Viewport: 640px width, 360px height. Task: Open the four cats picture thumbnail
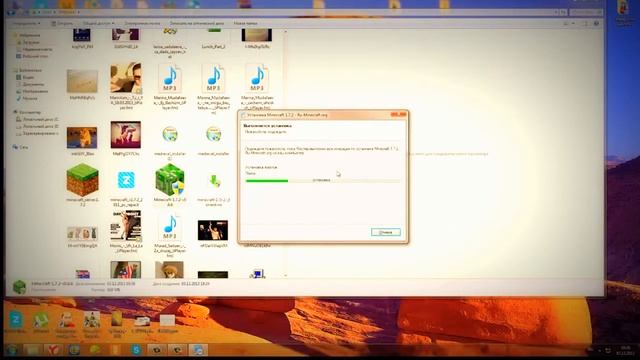click(x=82, y=233)
